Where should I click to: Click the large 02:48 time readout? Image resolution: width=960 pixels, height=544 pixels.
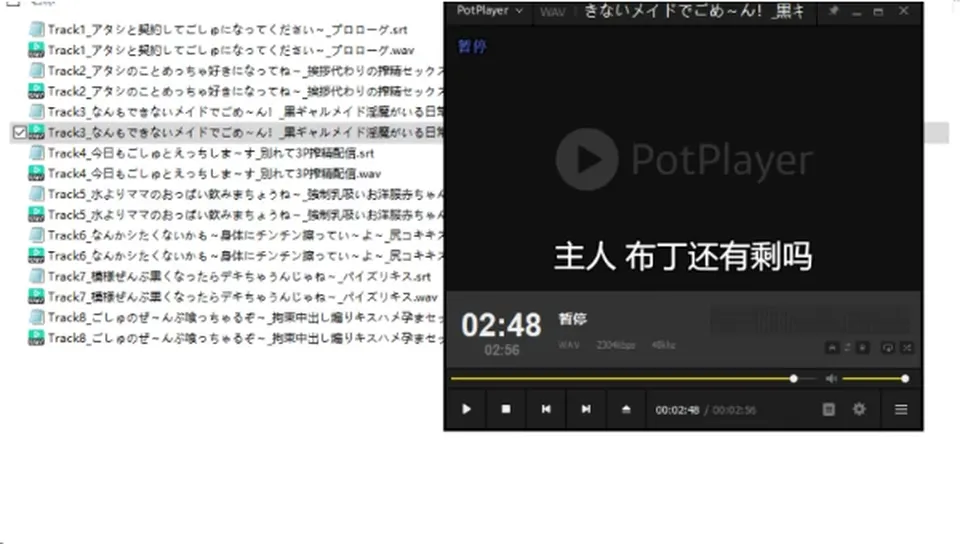pos(501,325)
